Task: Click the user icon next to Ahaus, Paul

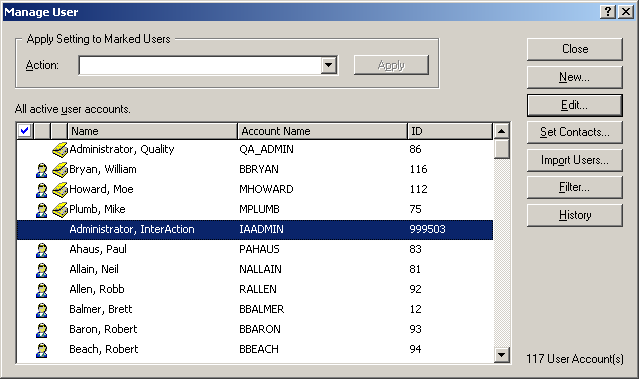Action: coord(42,250)
